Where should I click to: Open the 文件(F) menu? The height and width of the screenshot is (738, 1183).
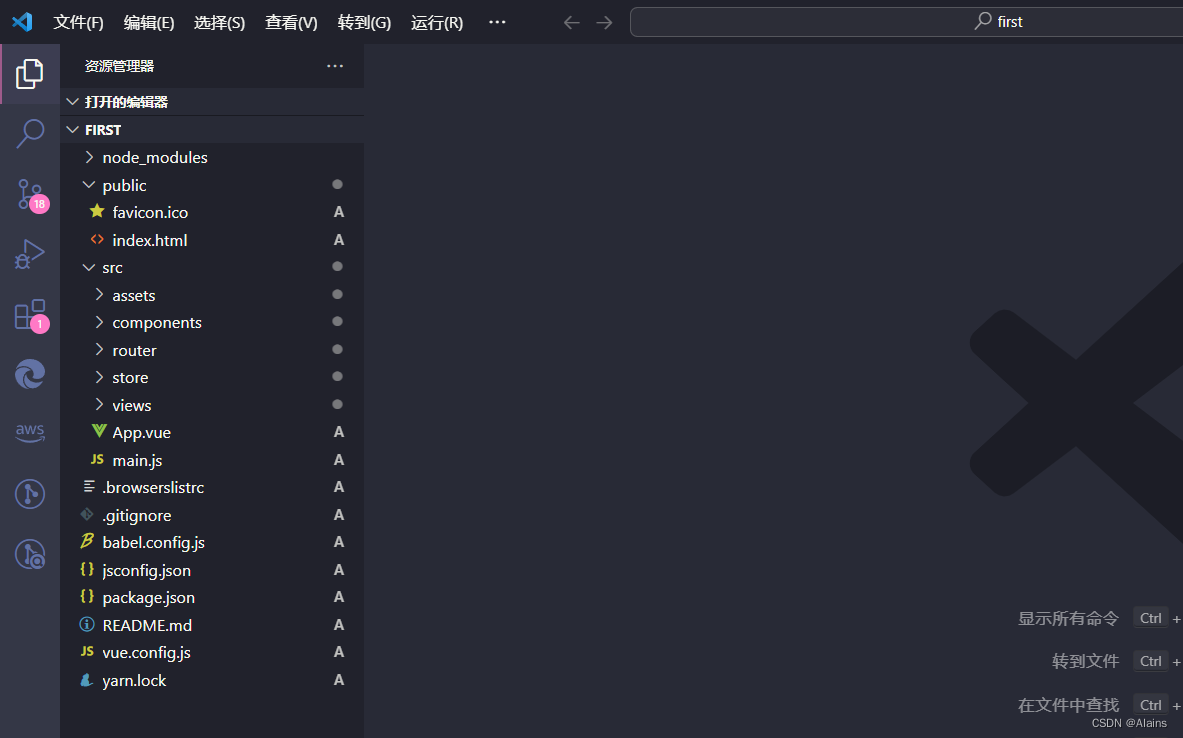coord(78,21)
